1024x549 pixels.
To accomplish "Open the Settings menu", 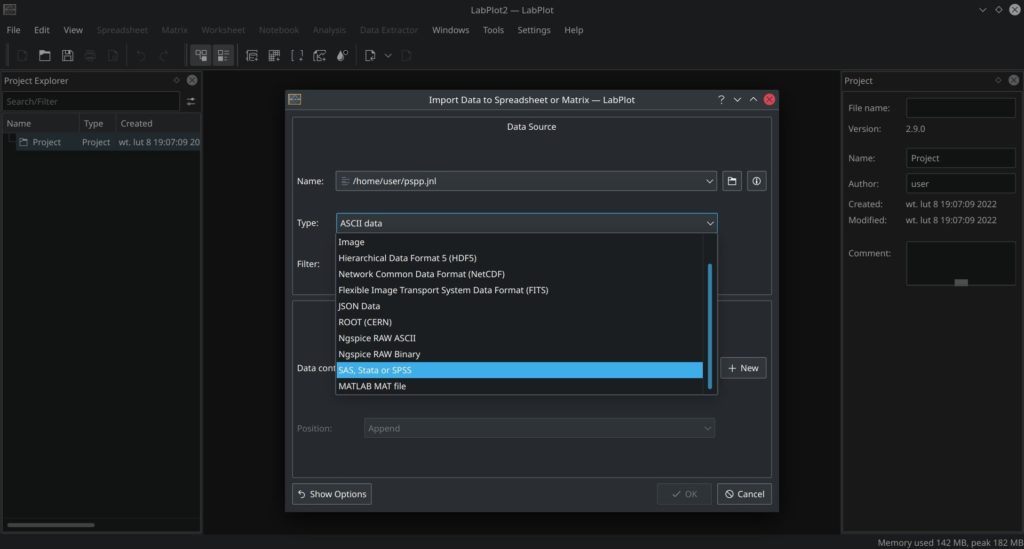I will click(x=533, y=30).
